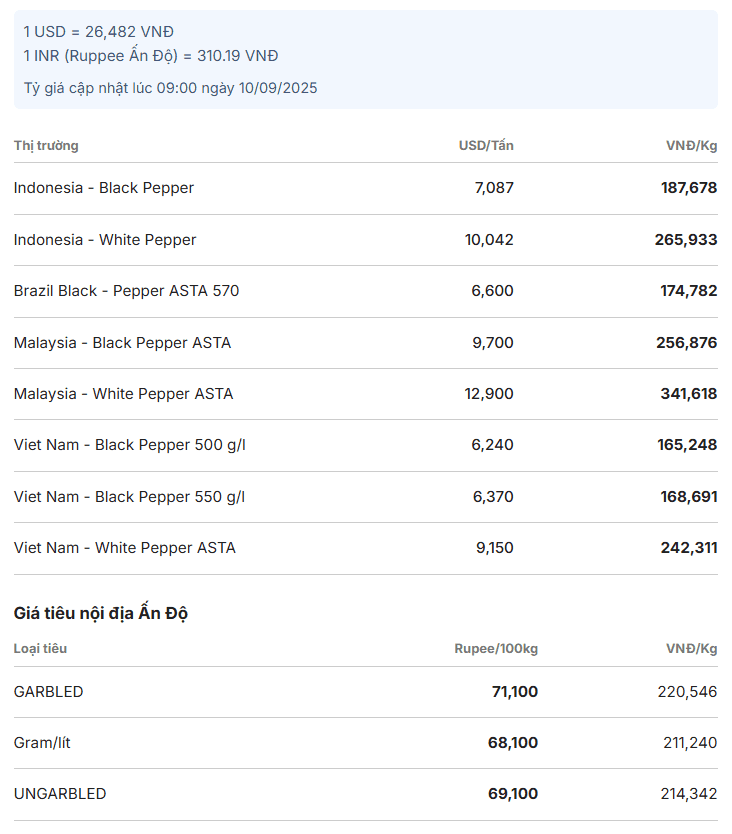Click the 68,100 Rupee price for Gram/lít

[x=512, y=743]
